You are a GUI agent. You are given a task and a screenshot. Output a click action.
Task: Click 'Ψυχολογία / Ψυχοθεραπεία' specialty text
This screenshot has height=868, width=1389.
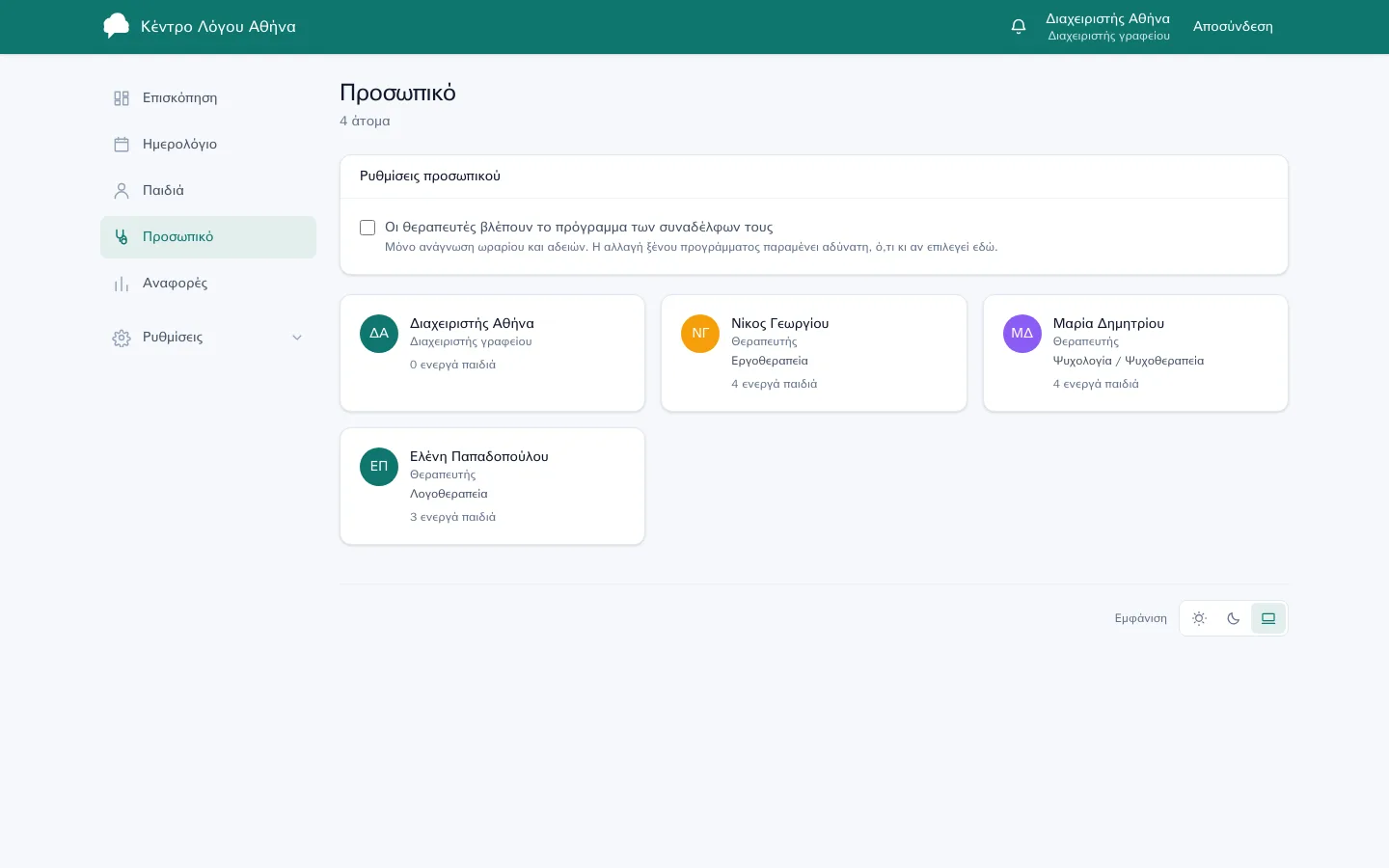click(1129, 361)
